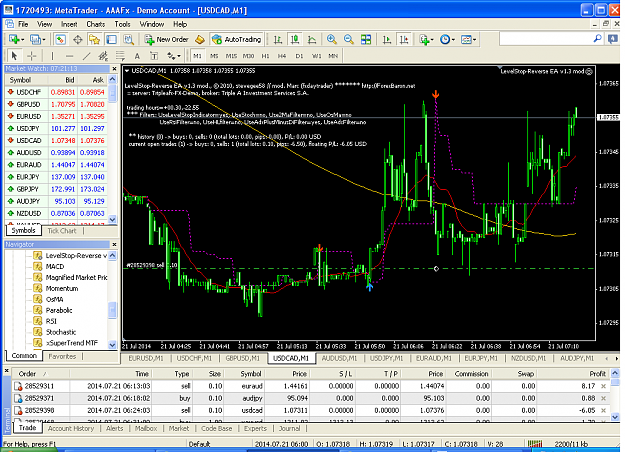This screenshot has width=625, height=452.
Task: Select the text label tool
Action: pyautogui.click(x=154, y=56)
